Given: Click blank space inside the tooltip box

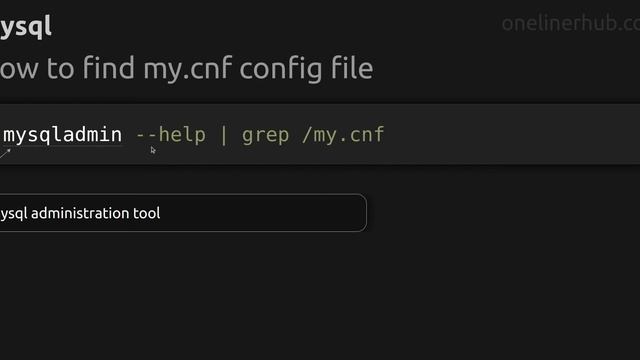Looking at the screenshot, I should pyautogui.click(x=265, y=213).
